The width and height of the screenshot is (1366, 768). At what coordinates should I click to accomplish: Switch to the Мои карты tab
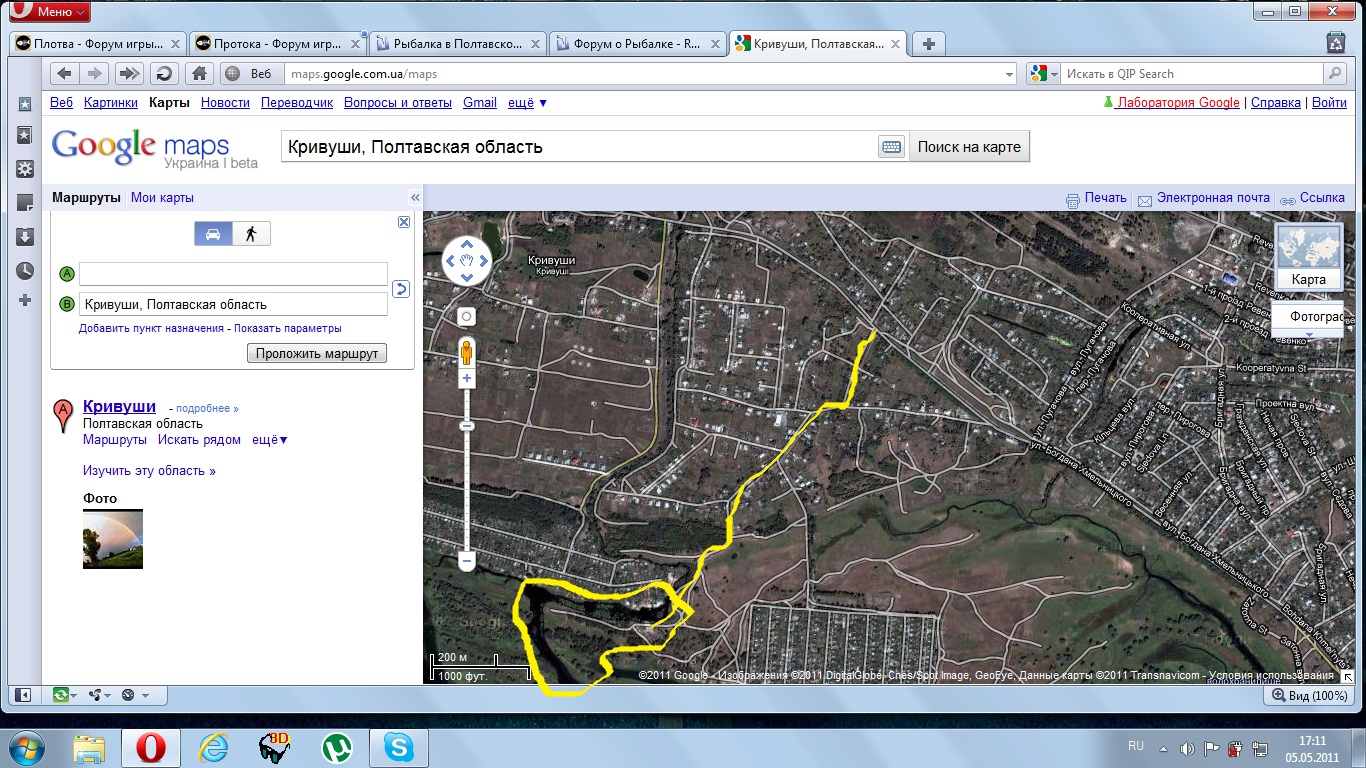pos(162,198)
